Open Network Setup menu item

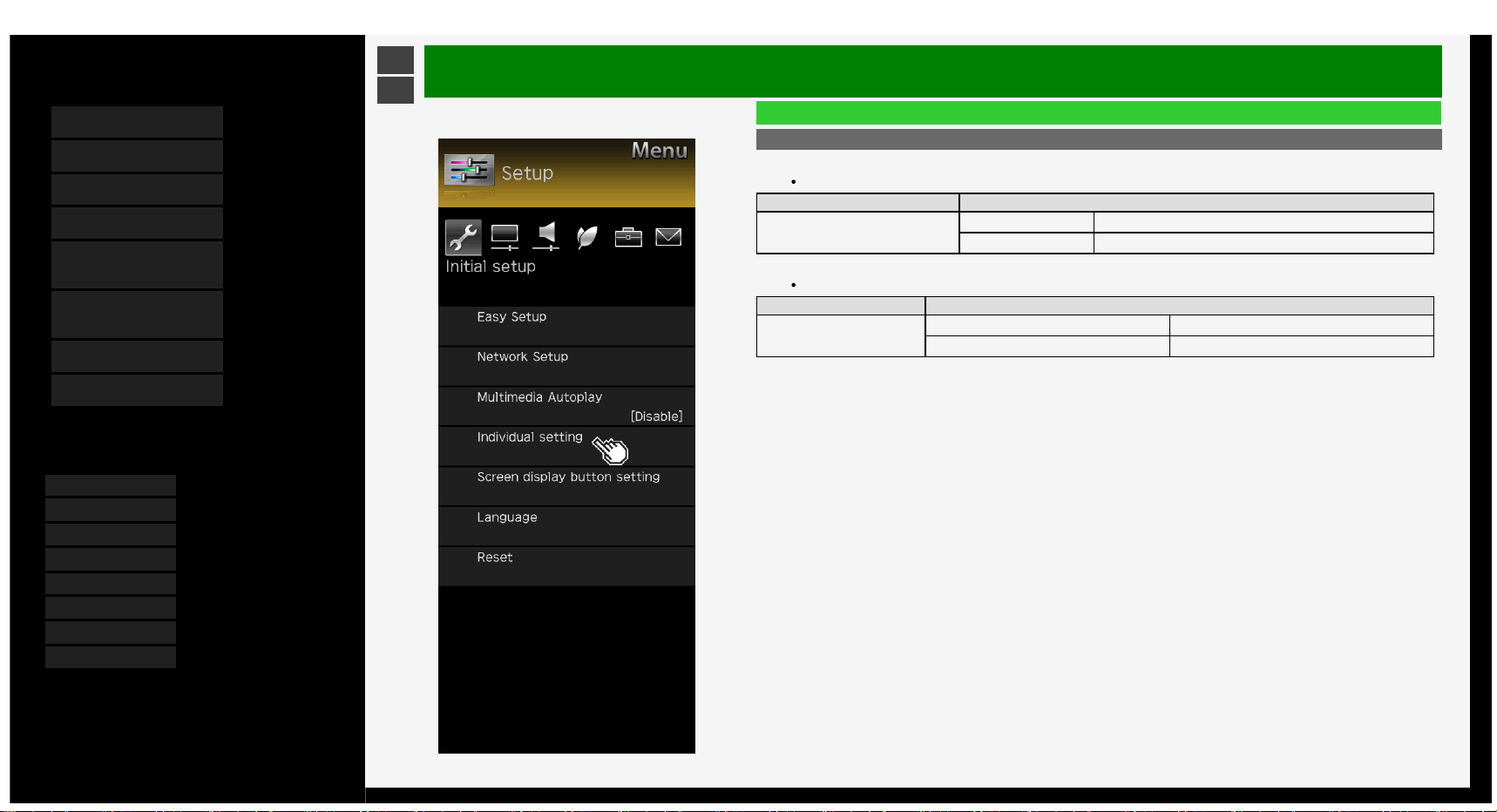566,366
